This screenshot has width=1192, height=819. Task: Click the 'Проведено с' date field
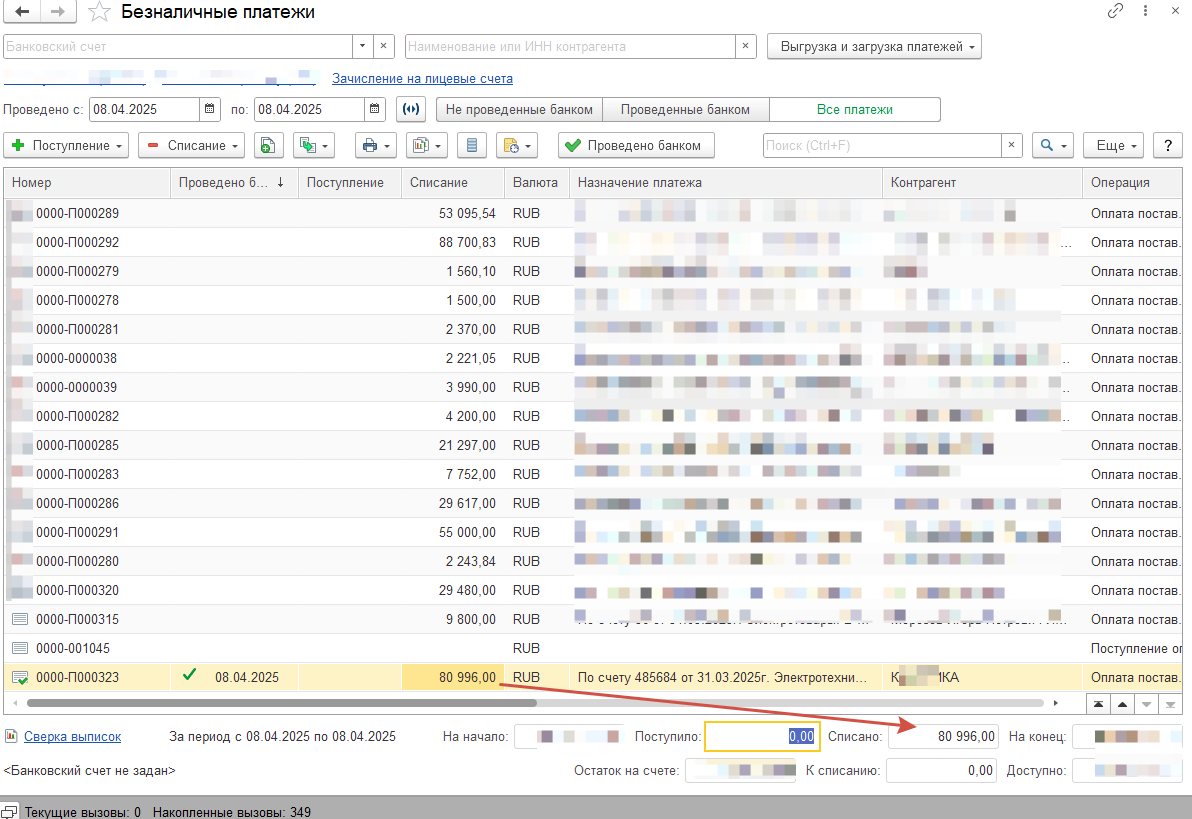(x=144, y=110)
